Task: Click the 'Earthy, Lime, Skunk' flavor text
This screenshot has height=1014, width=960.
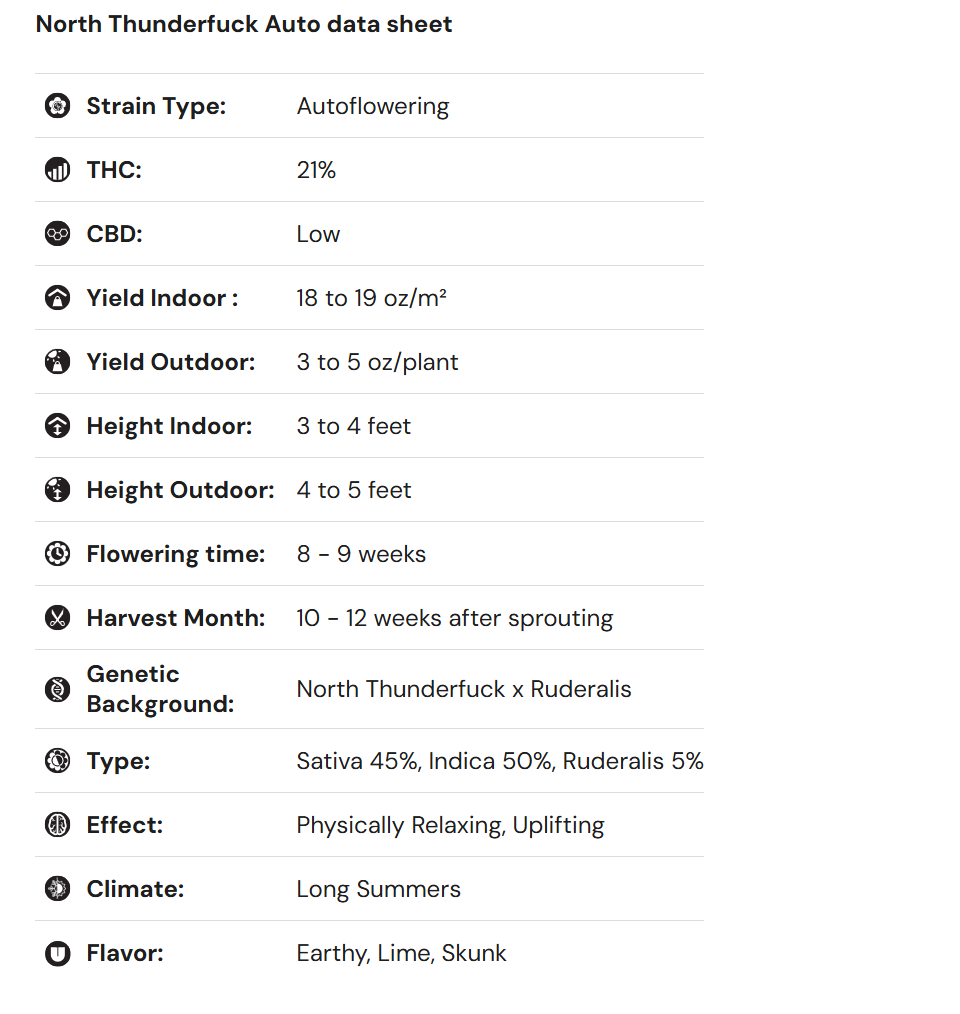Action: (x=401, y=953)
